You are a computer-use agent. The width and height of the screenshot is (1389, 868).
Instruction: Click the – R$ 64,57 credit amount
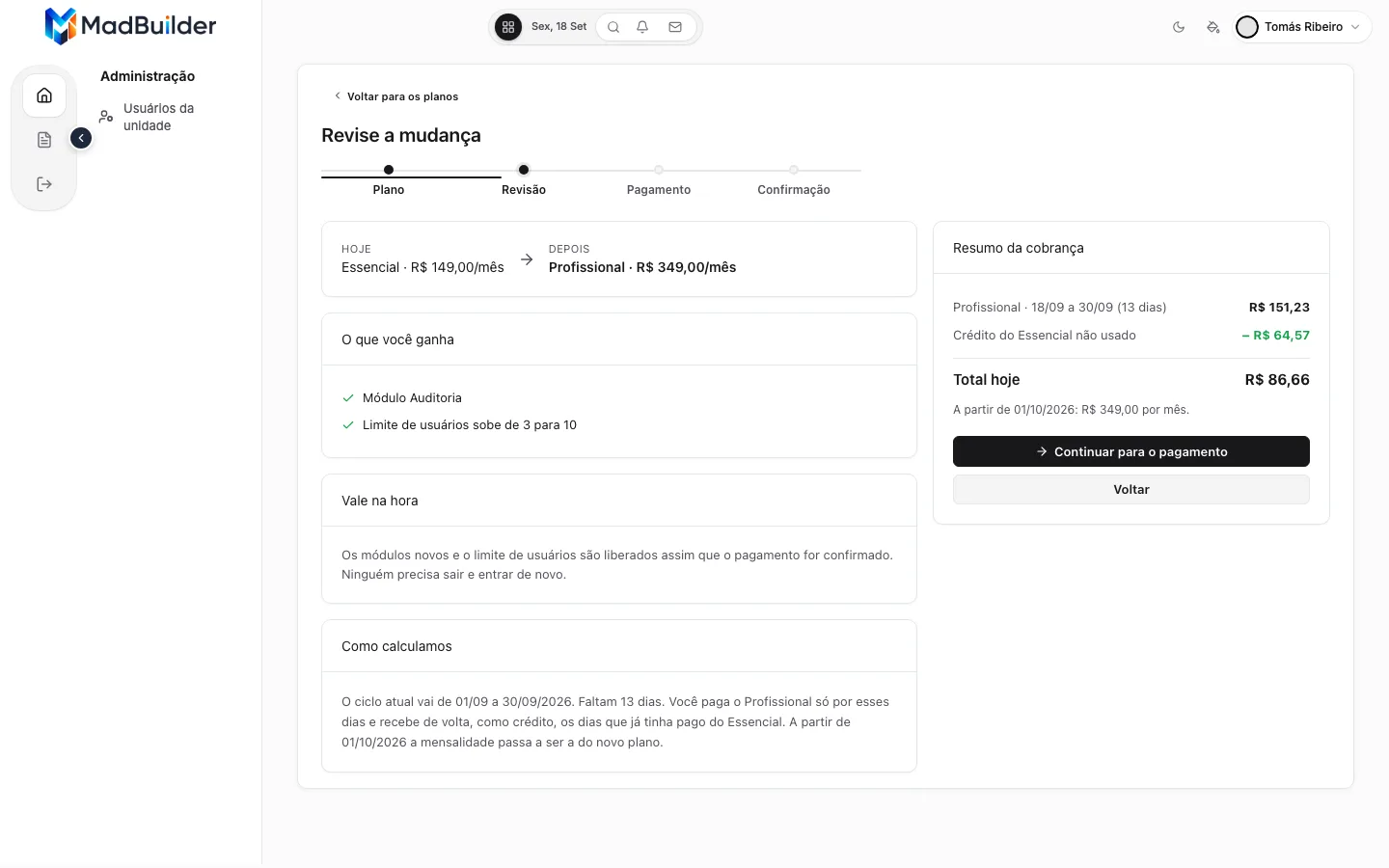1275,336
